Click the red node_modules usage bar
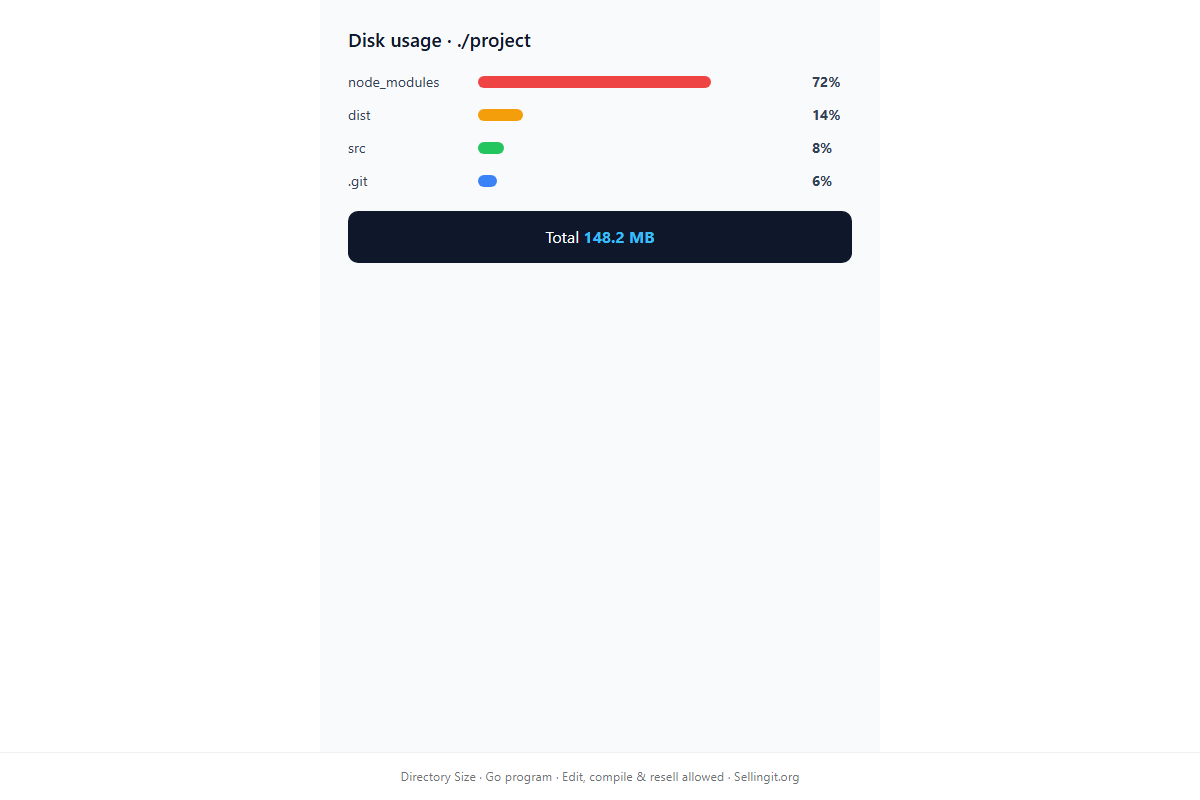This screenshot has height=800, width=1200. (x=594, y=82)
